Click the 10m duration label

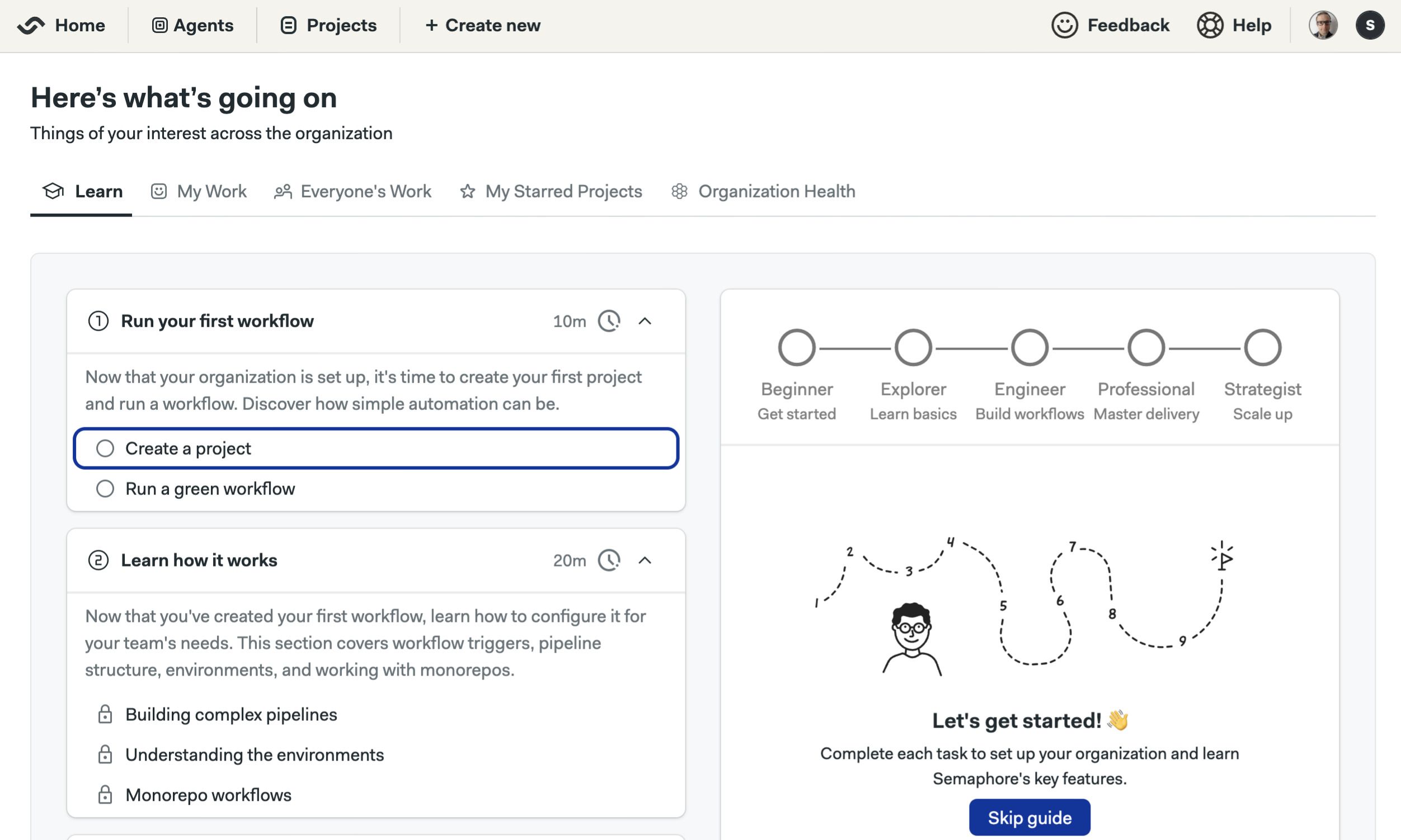point(569,321)
